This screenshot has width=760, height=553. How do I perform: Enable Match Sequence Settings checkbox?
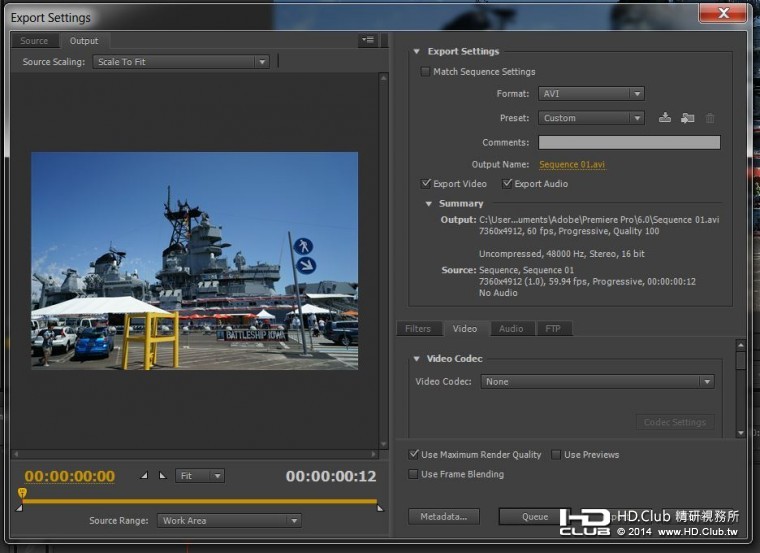point(426,72)
